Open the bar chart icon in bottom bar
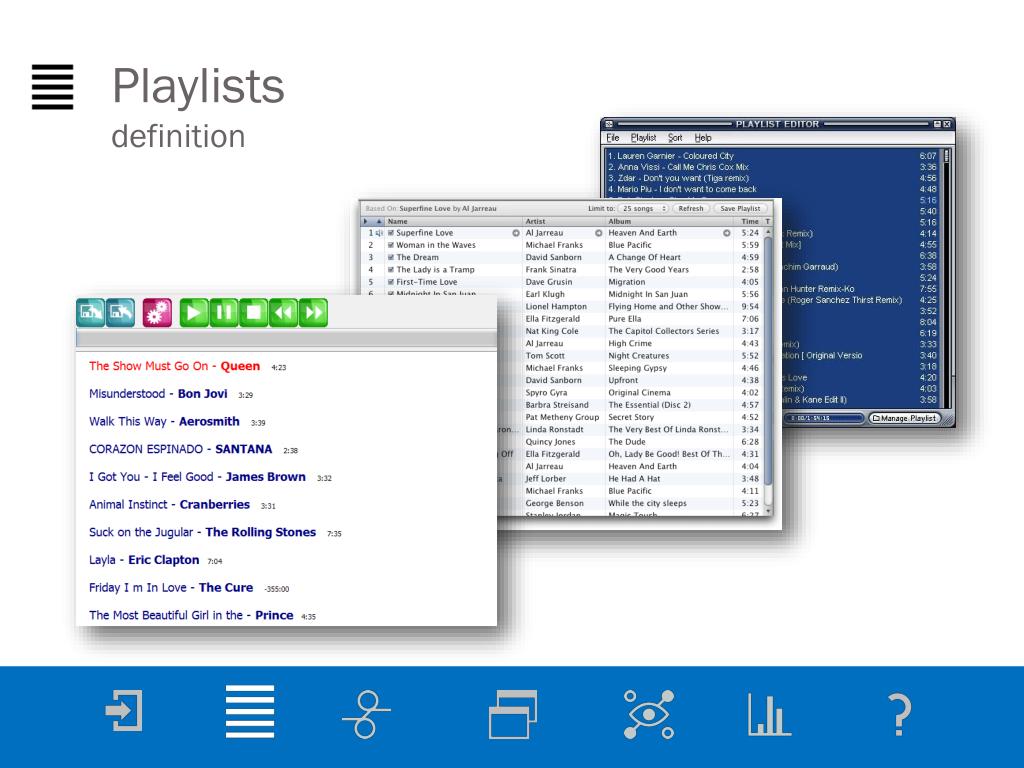This screenshot has width=1024, height=768. point(769,714)
